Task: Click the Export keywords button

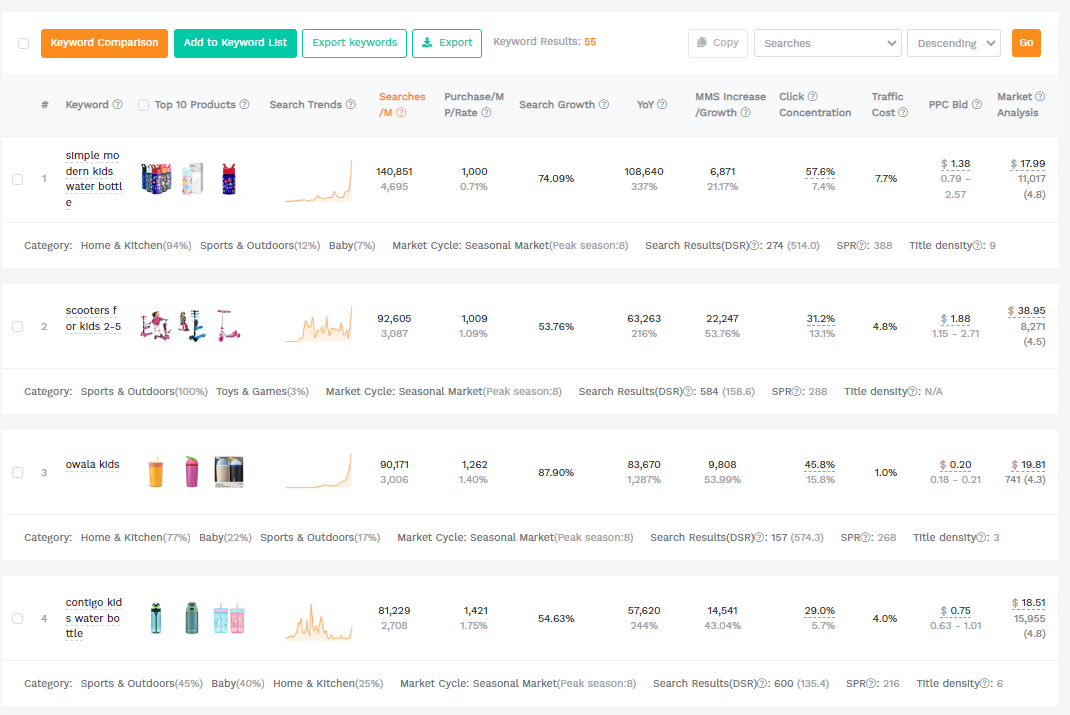Action: point(355,43)
